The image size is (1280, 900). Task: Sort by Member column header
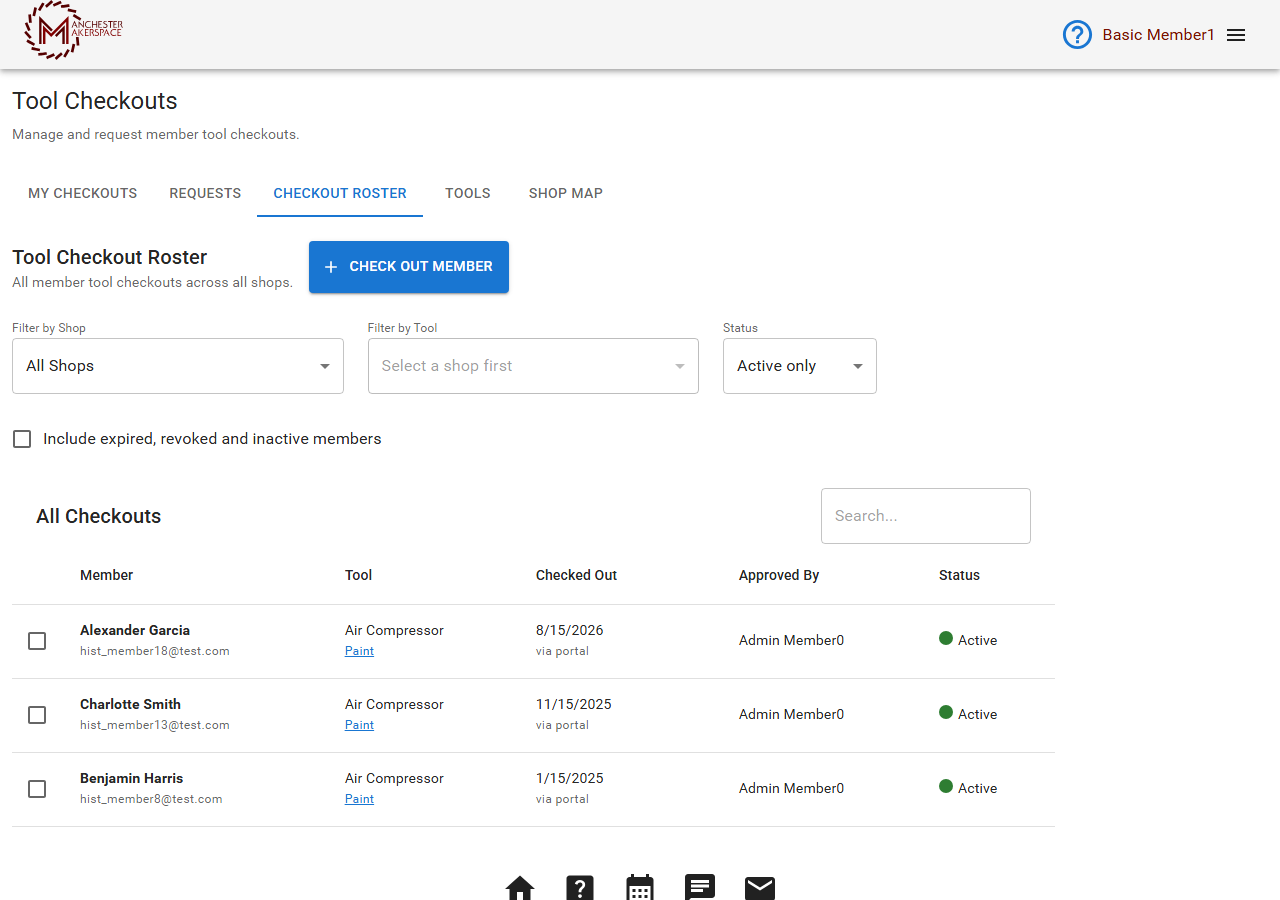[107, 575]
